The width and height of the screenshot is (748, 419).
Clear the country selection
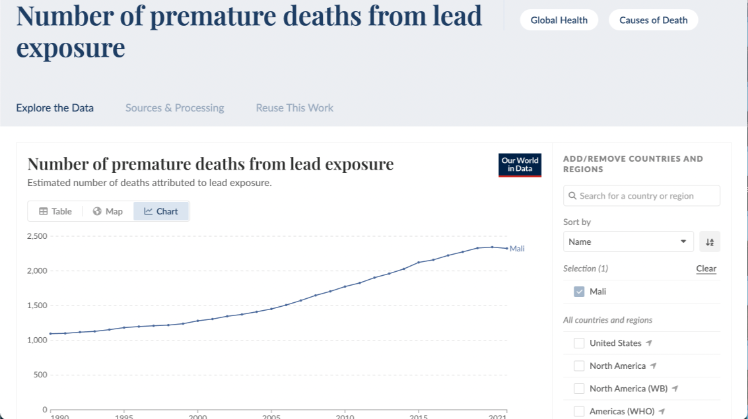(706, 269)
